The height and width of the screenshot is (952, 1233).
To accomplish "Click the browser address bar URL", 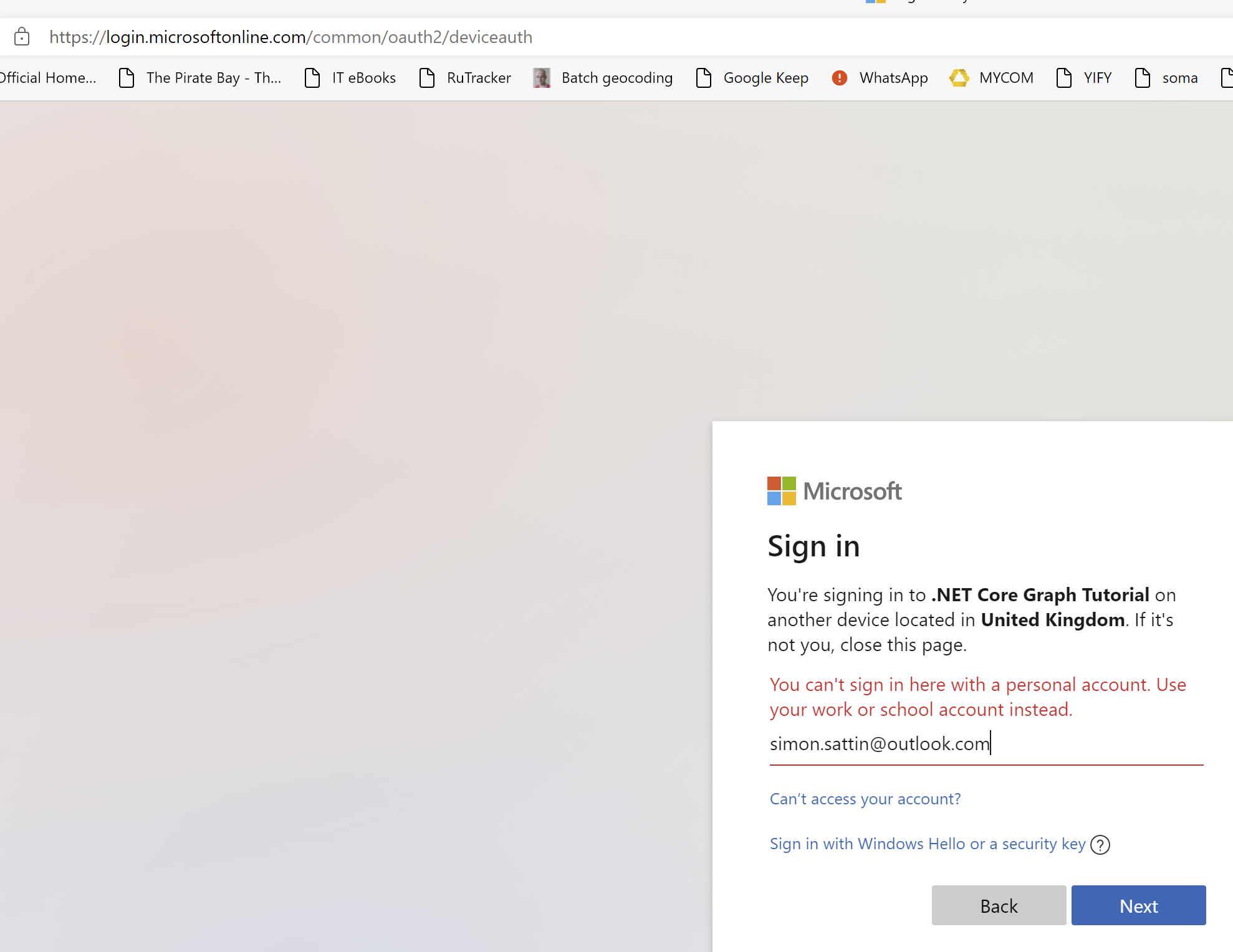I will pos(290,37).
